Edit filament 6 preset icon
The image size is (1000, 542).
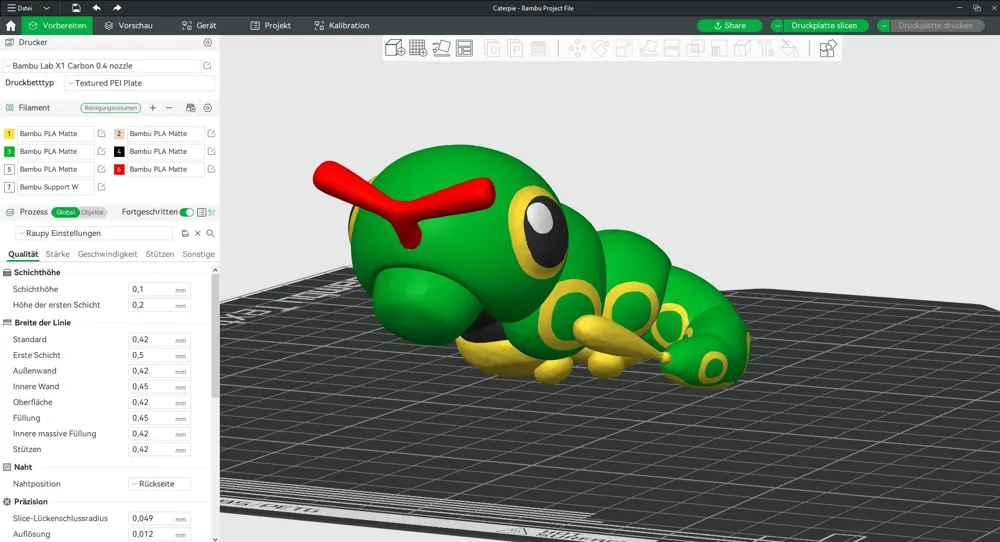(x=211, y=169)
